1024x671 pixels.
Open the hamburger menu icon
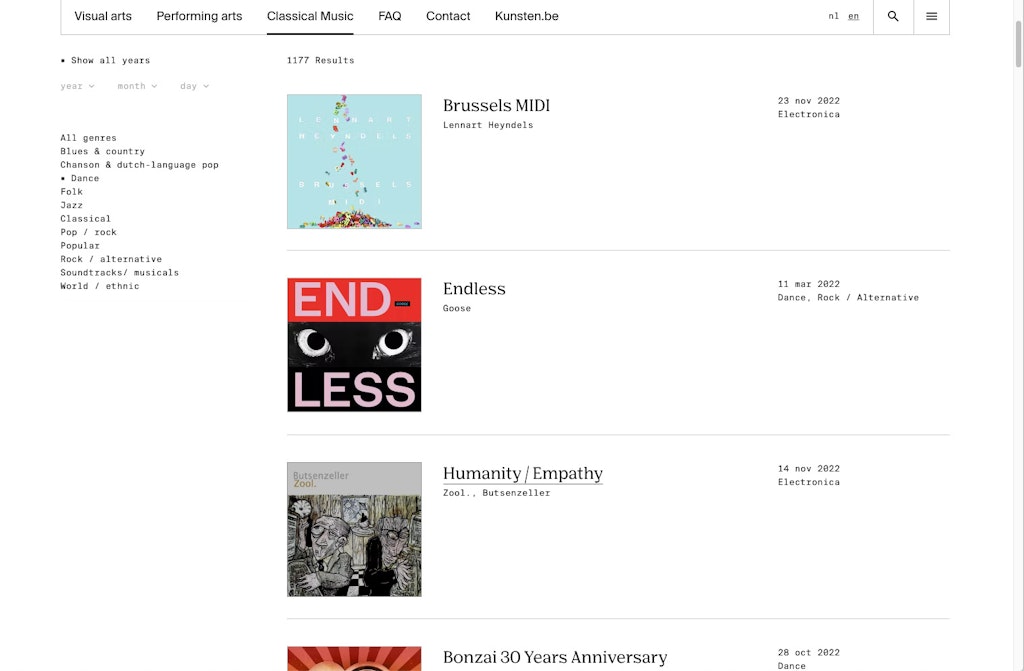pos(931,16)
